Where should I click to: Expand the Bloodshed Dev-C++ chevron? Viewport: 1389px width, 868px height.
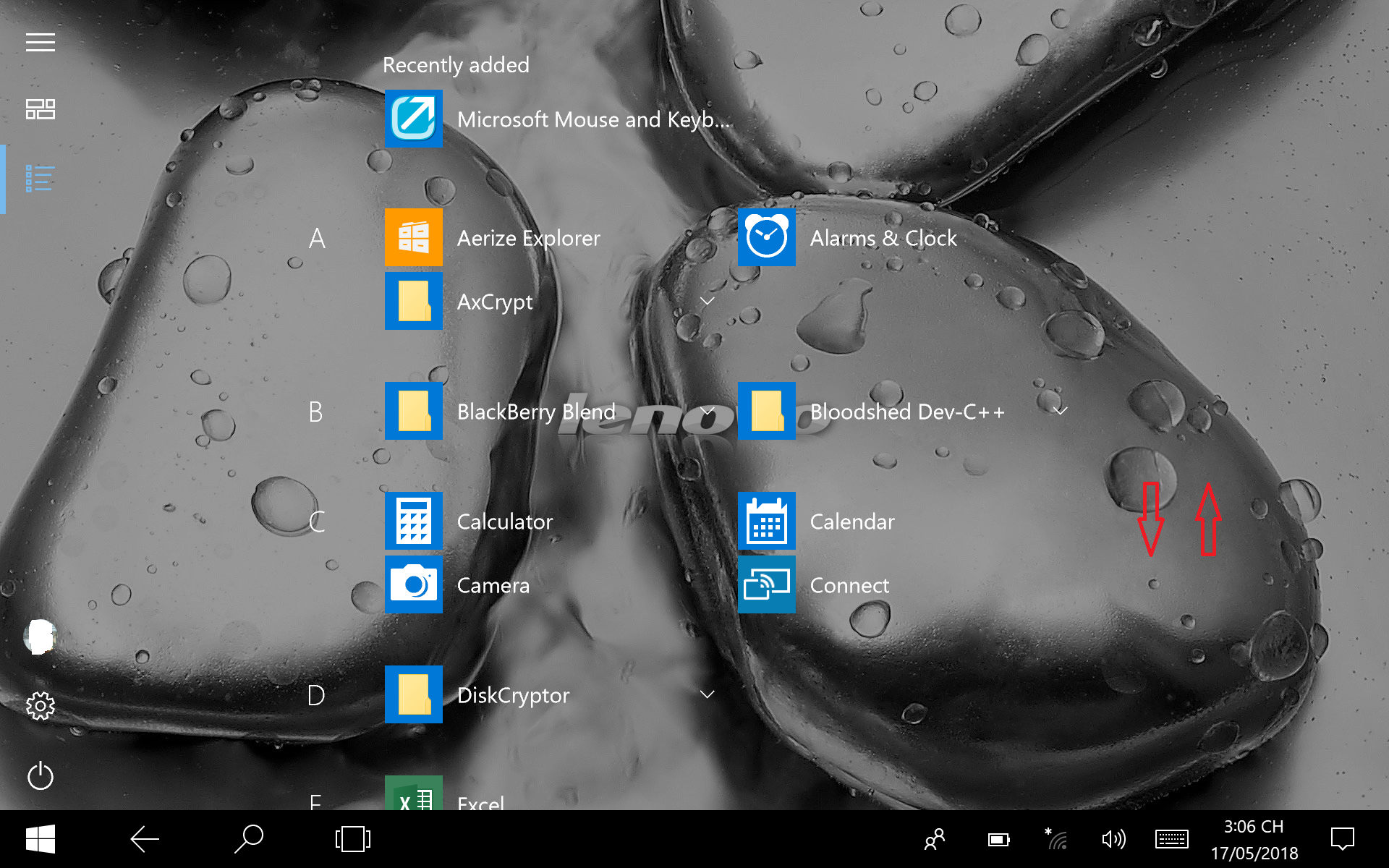click(x=1061, y=411)
